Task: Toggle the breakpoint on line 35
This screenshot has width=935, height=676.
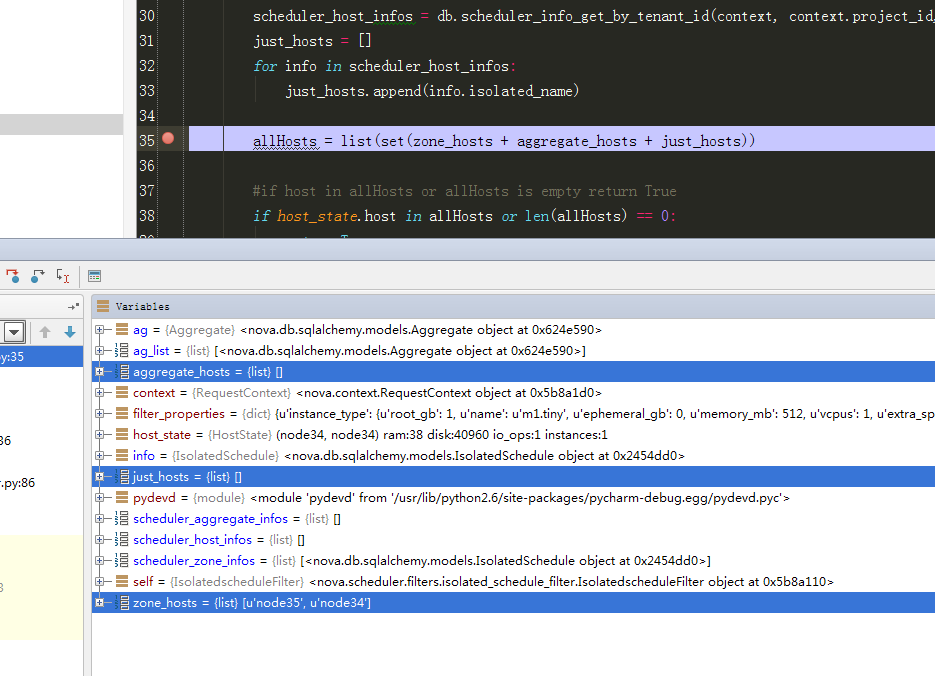Action: click(168, 138)
